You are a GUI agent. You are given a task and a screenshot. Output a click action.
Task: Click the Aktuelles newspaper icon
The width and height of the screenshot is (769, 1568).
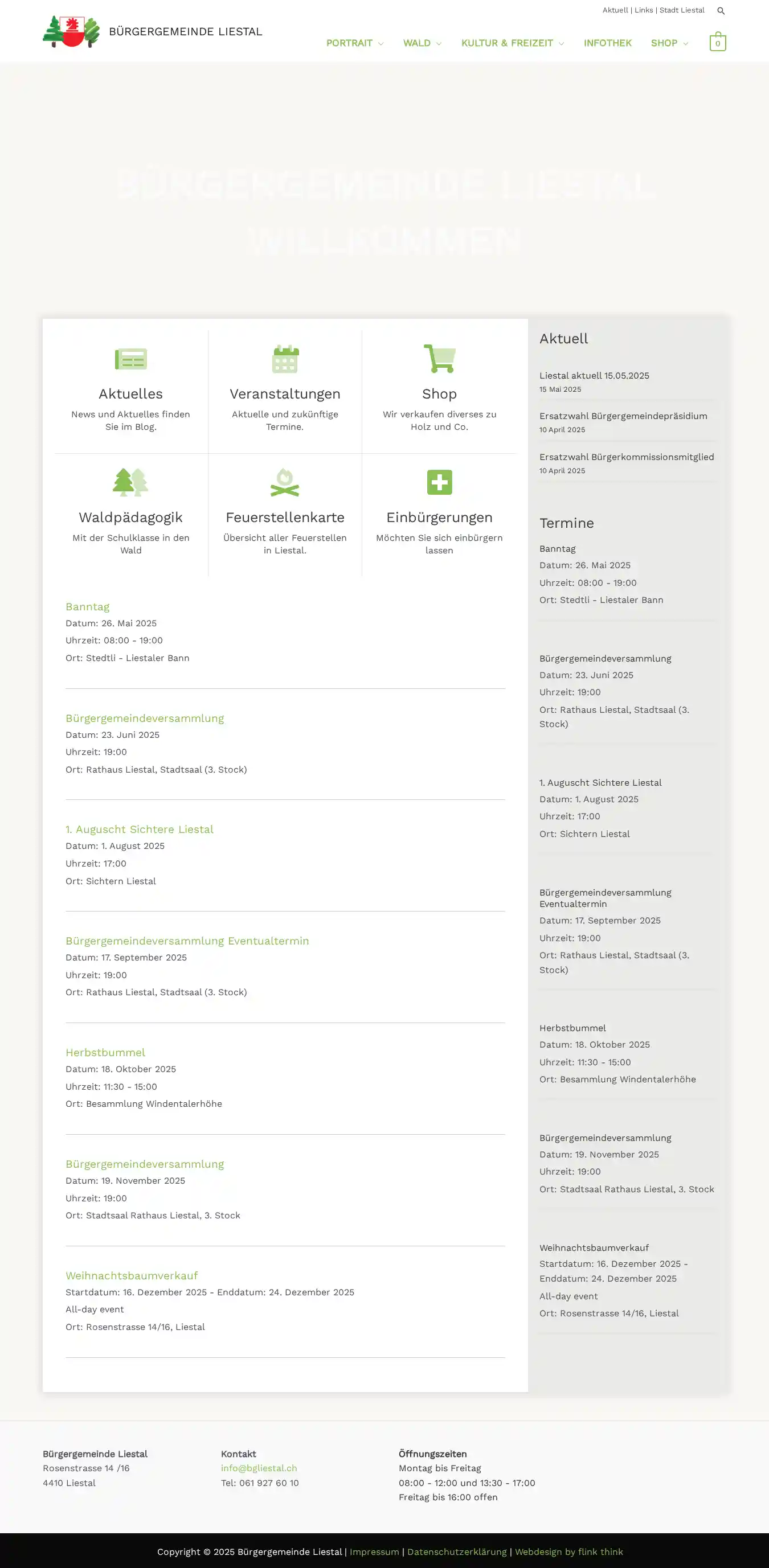pyautogui.click(x=131, y=359)
